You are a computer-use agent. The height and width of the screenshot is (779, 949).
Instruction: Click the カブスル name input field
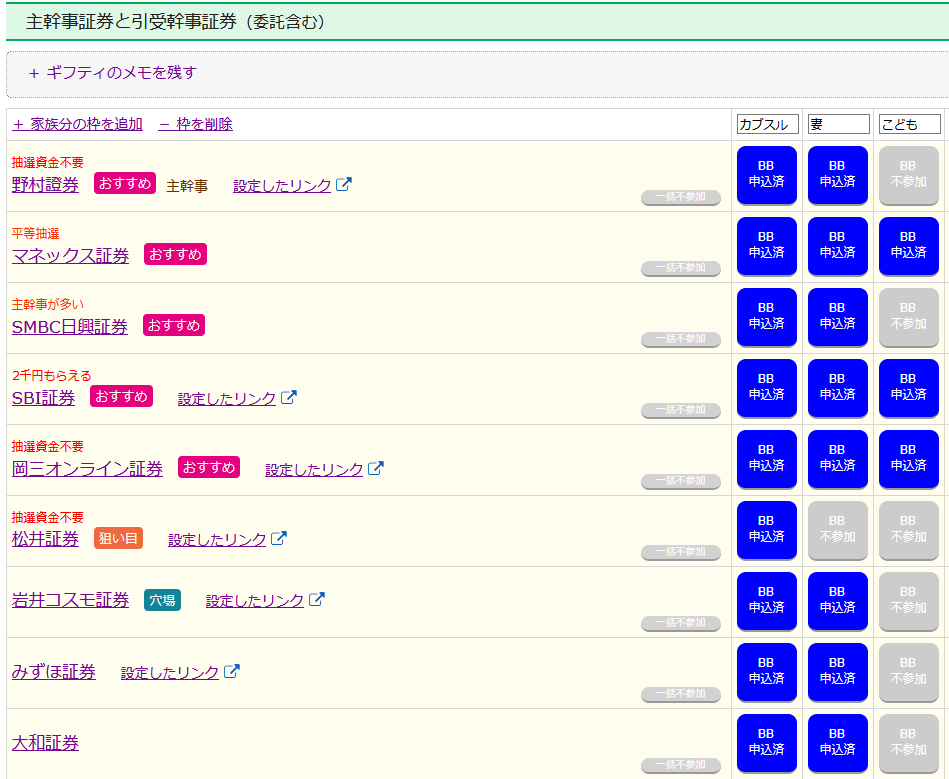[767, 124]
